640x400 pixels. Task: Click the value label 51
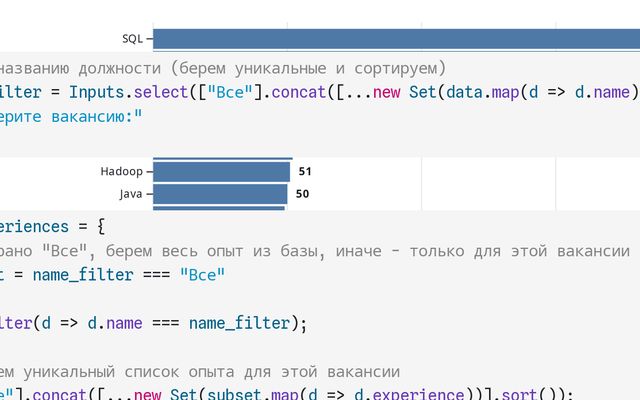(305, 171)
